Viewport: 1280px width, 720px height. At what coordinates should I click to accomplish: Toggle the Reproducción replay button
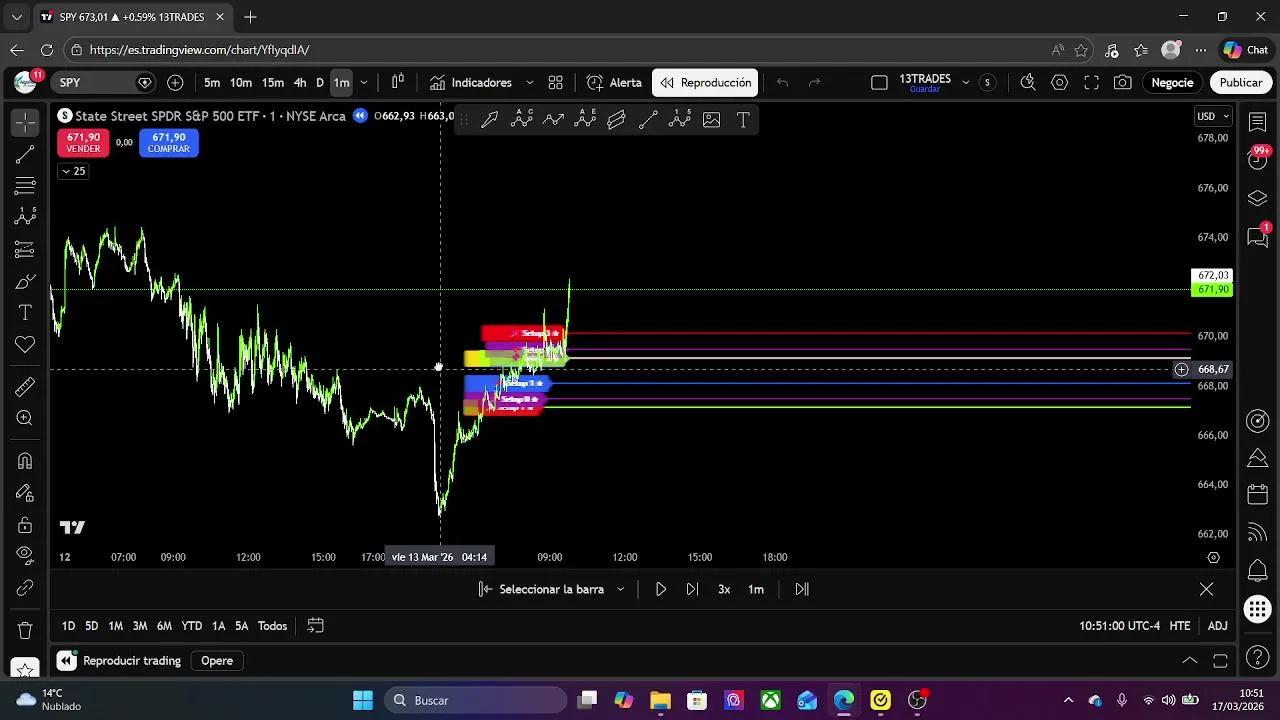point(706,83)
